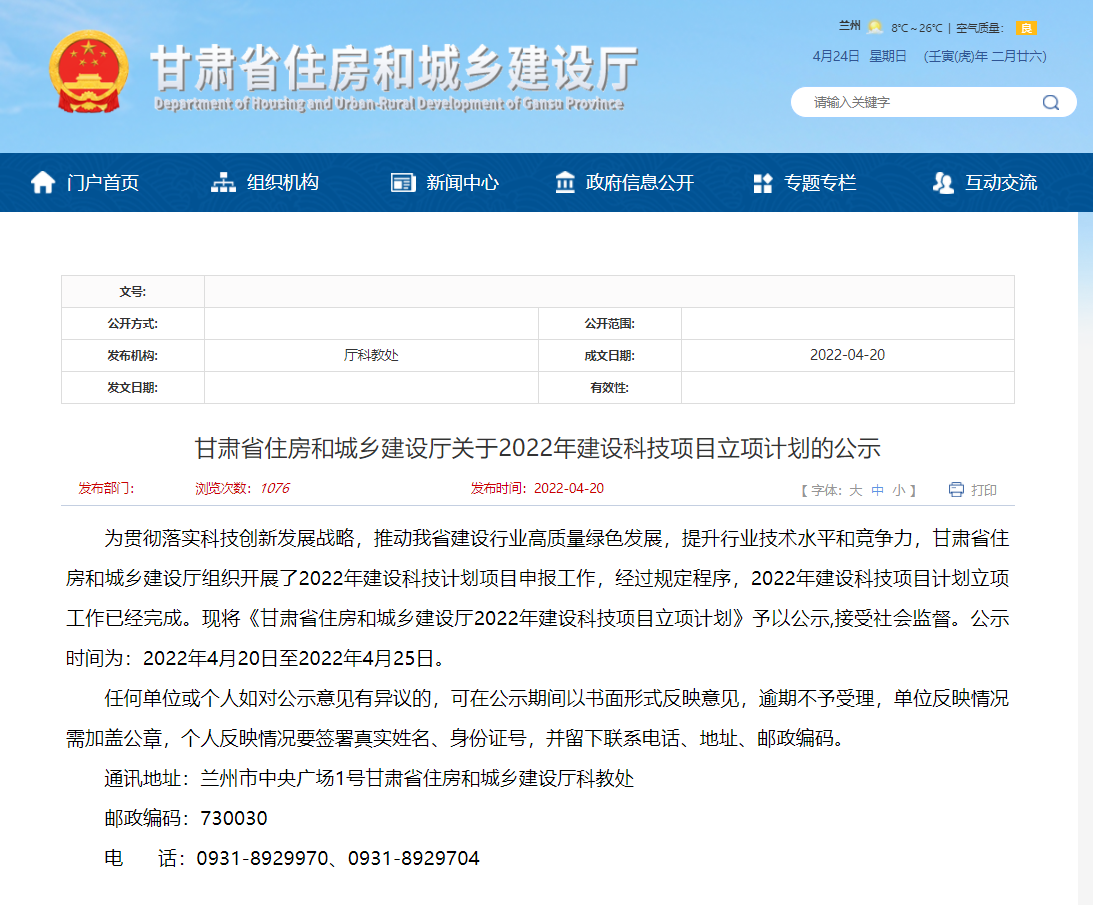1093x905 pixels.
Task: Go to 门户首页 in navigation
Action: (103, 183)
